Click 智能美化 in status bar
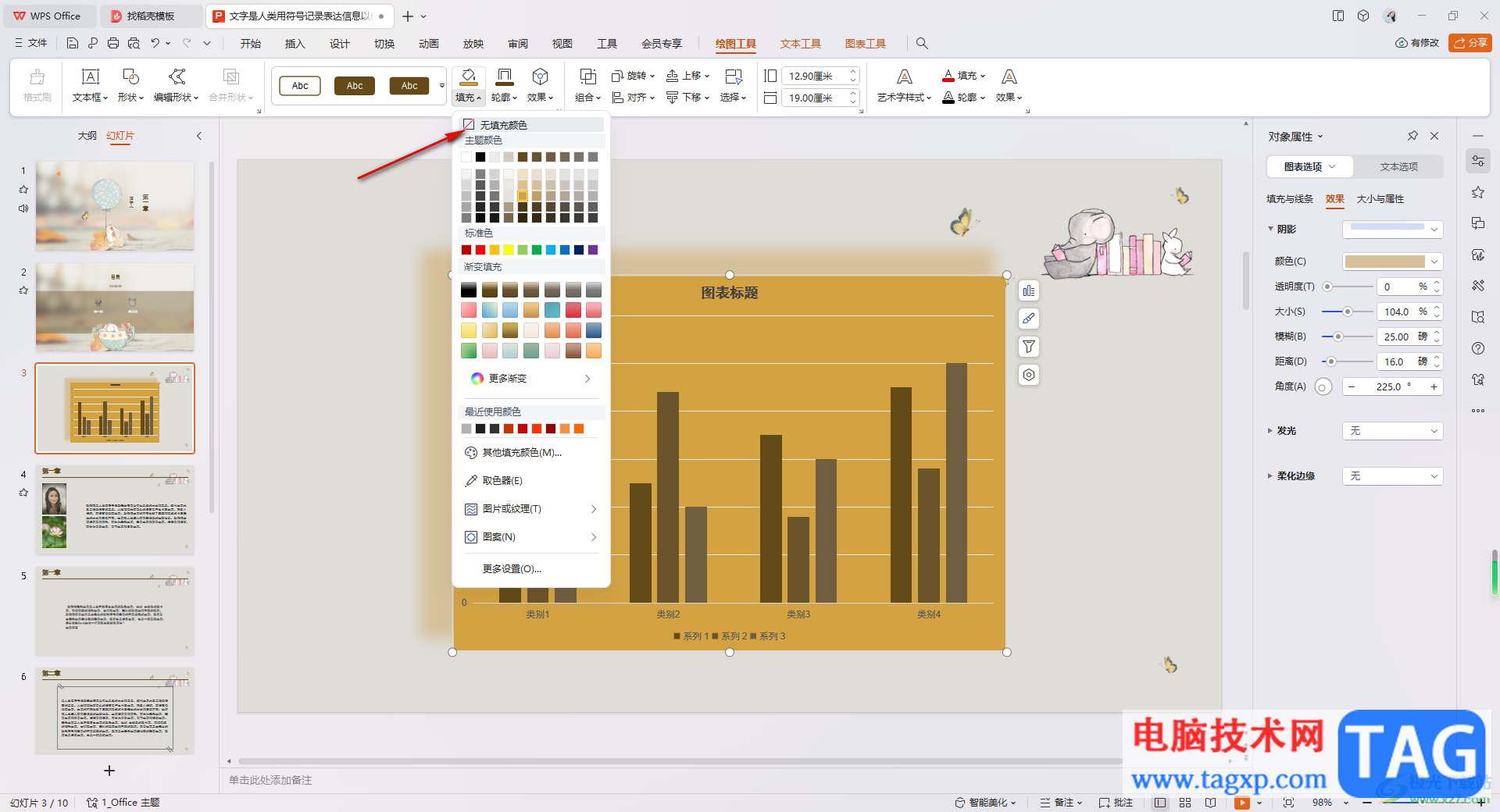1500x812 pixels. point(985,803)
